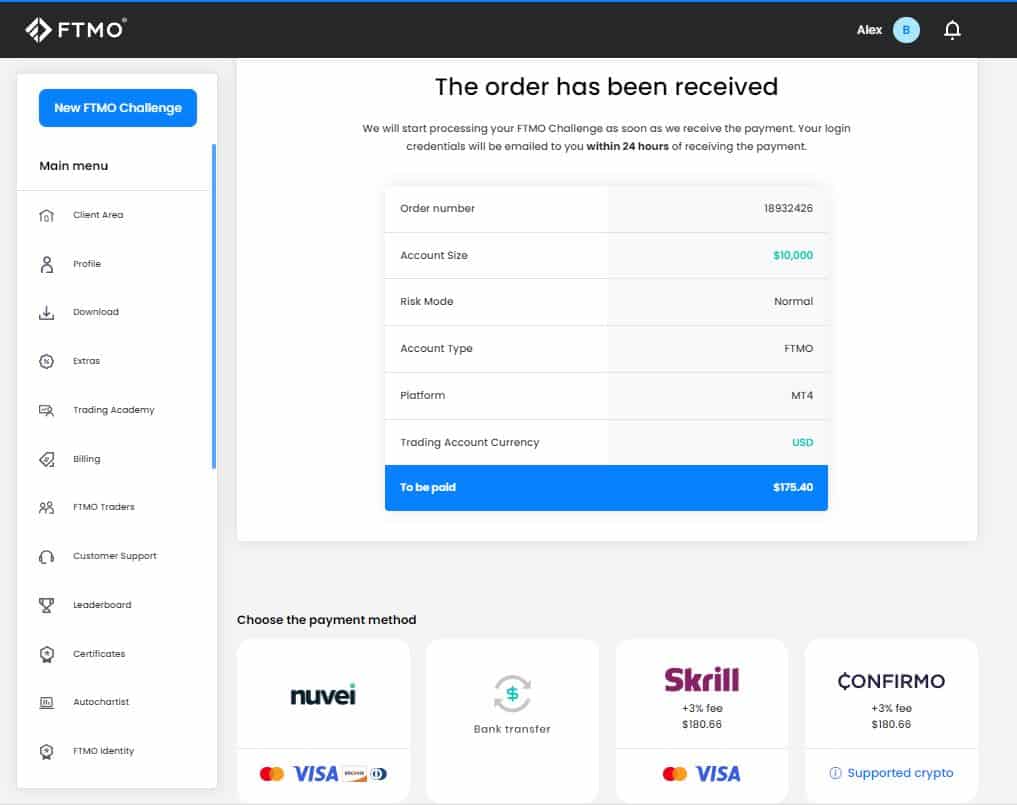Viewport: 1017px width, 805px height.
Task: Click the Leaderboard trophy icon
Action: 47,605
